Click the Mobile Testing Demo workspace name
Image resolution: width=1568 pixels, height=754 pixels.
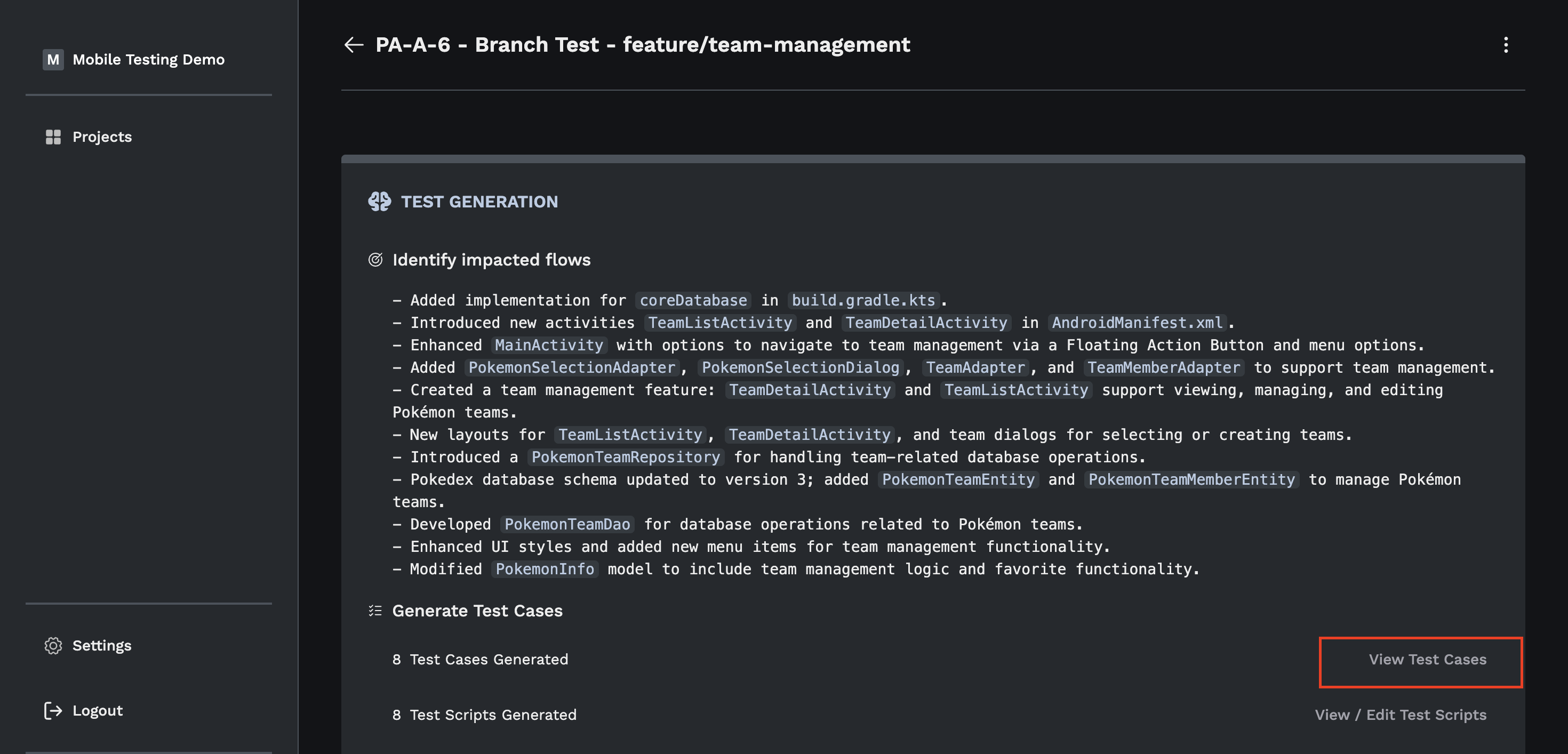tap(148, 60)
